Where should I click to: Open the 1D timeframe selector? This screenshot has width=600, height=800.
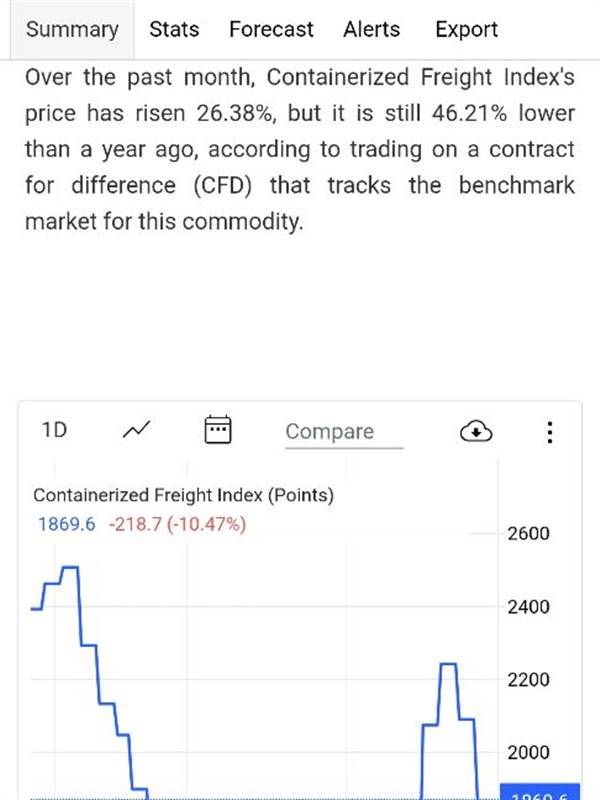(x=54, y=430)
